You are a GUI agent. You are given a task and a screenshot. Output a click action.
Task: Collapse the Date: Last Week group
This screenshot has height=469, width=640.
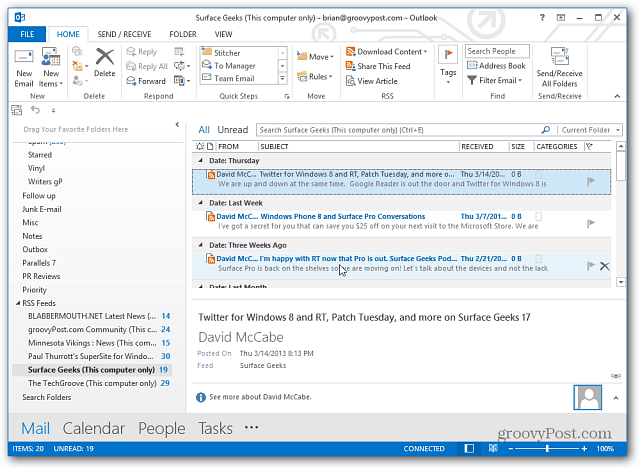pyautogui.click(x=200, y=203)
